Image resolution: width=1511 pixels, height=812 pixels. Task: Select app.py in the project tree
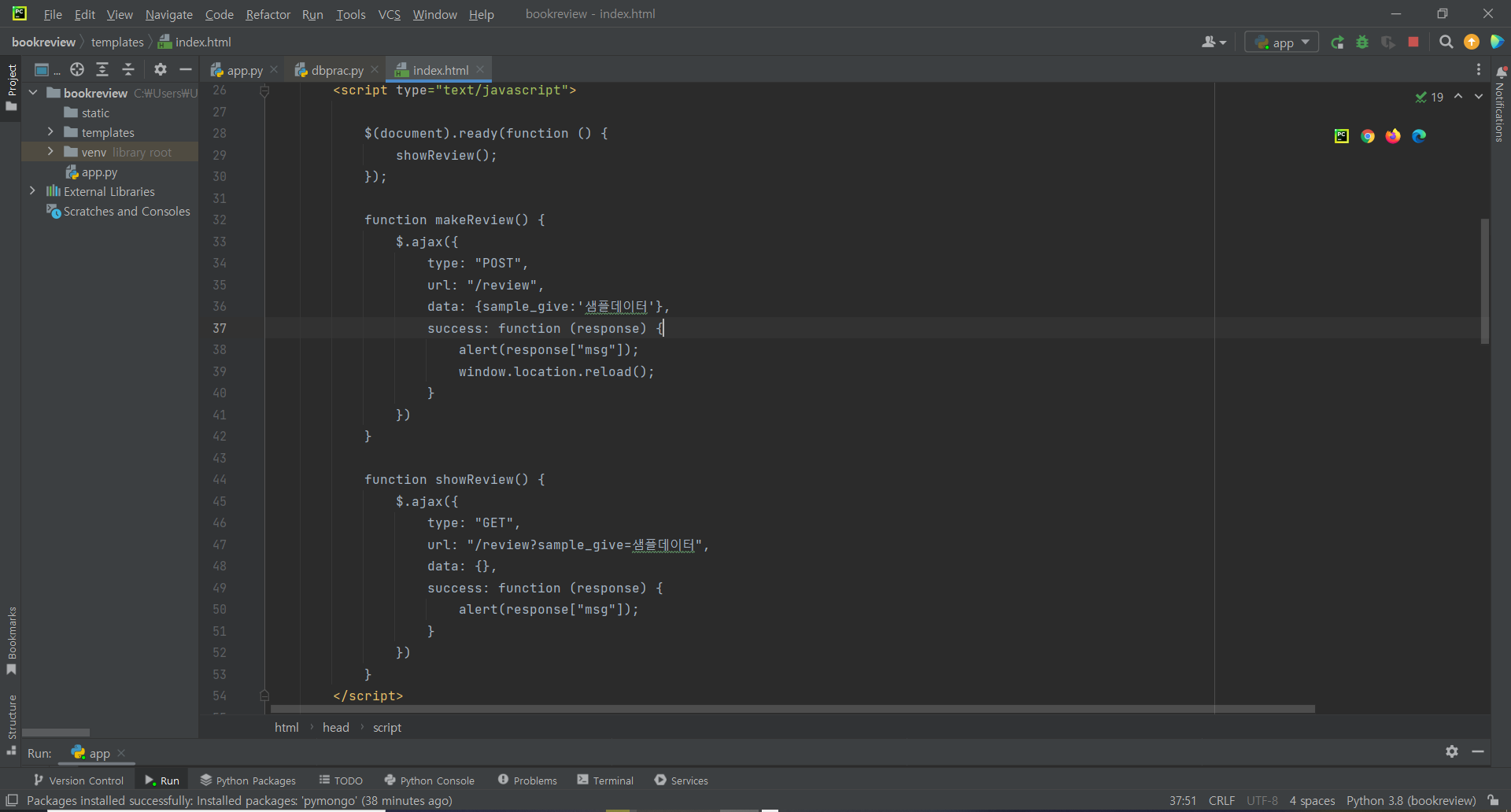click(99, 172)
